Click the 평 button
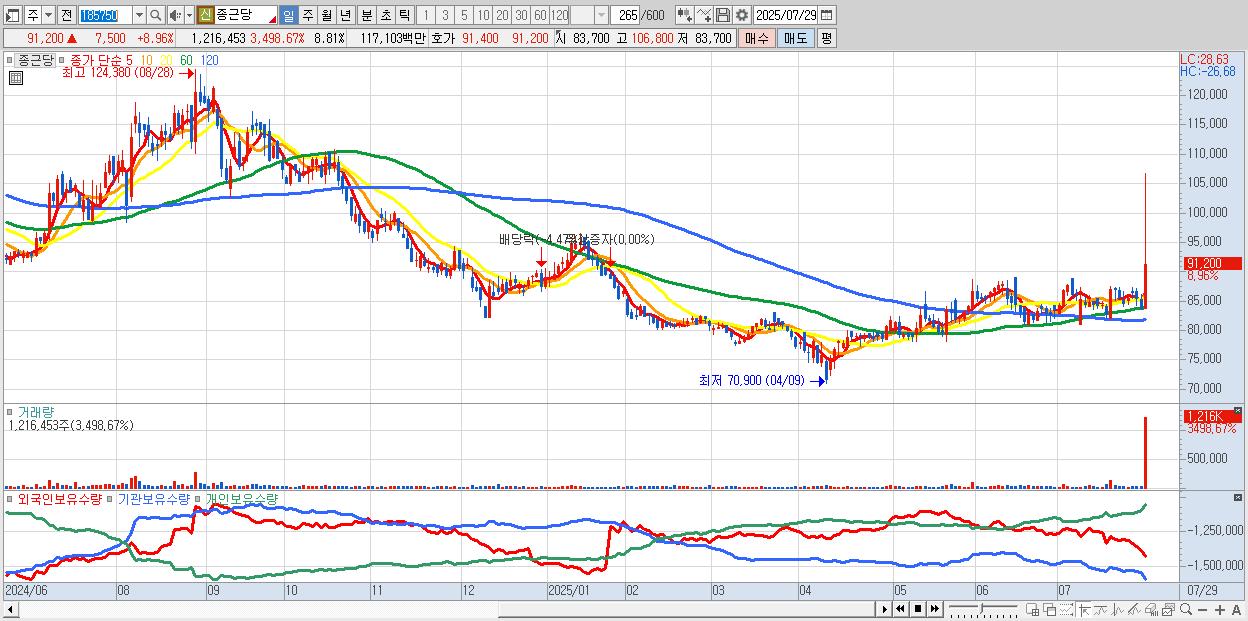 click(x=826, y=38)
